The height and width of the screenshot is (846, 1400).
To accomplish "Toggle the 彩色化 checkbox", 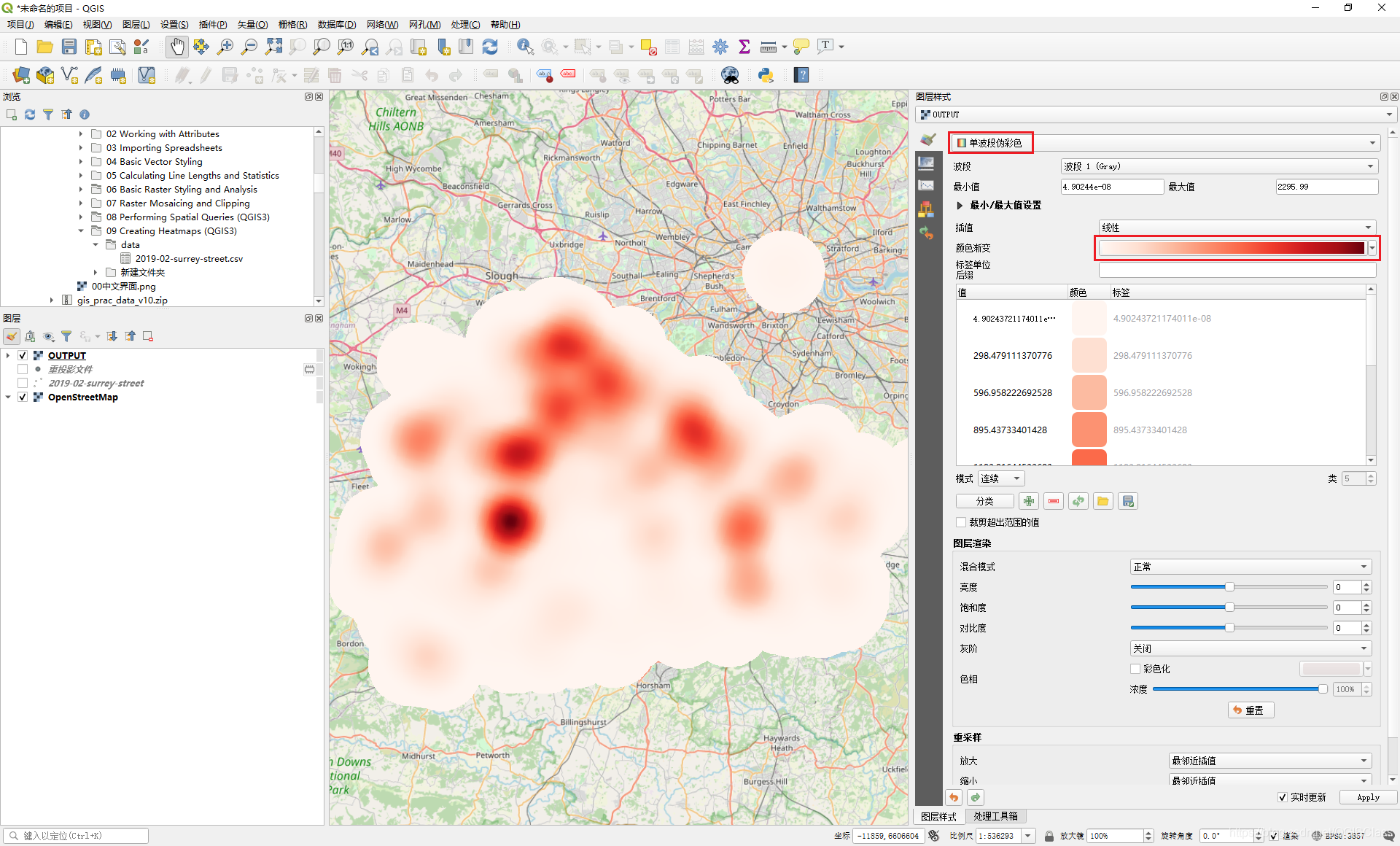I will (1135, 669).
